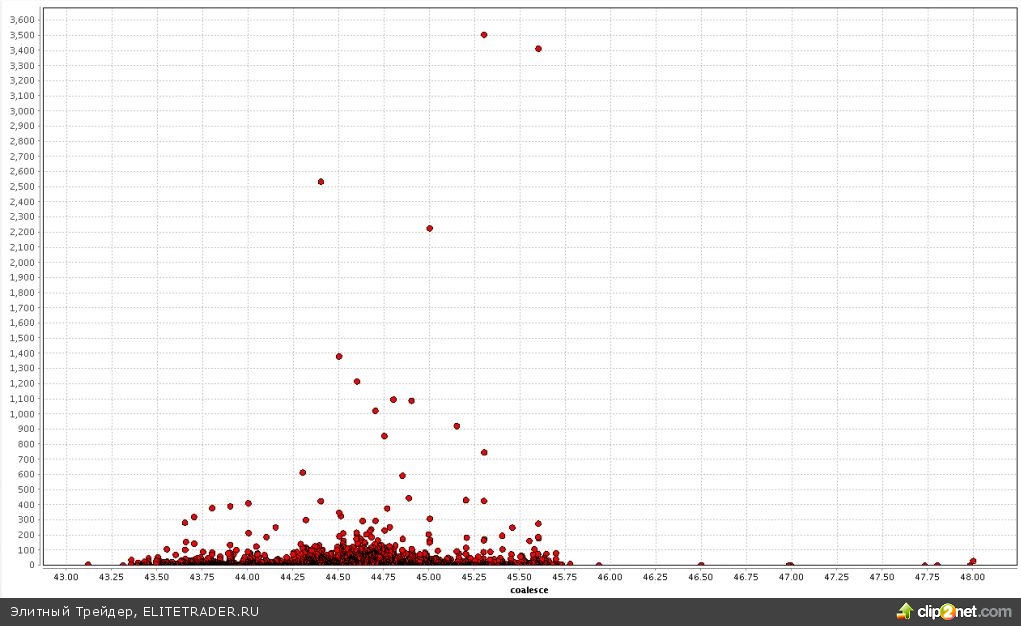1021x626 pixels.
Task: Select the 43.00 x-axis tick label
Action: (66, 577)
